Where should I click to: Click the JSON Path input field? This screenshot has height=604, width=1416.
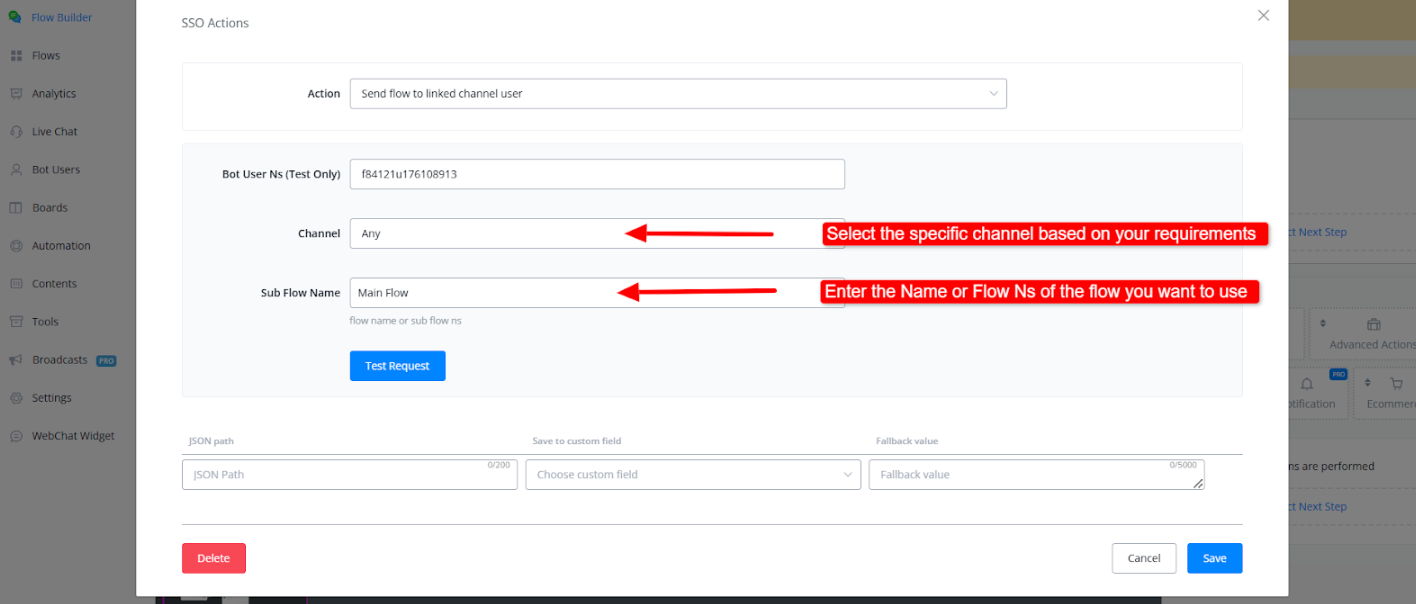click(x=349, y=475)
